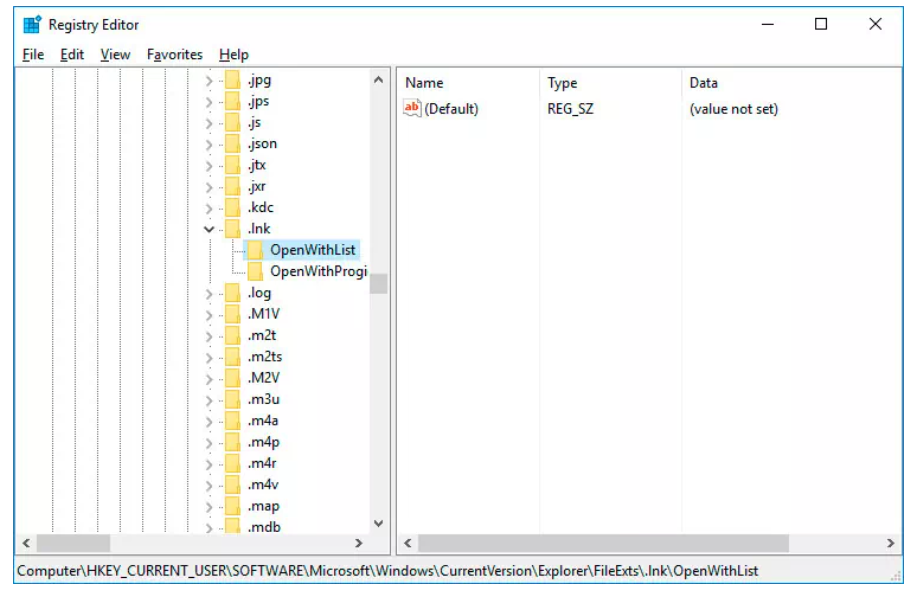Click the .jpg folder icon
Viewport: 914px width, 594px height.
(x=233, y=80)
